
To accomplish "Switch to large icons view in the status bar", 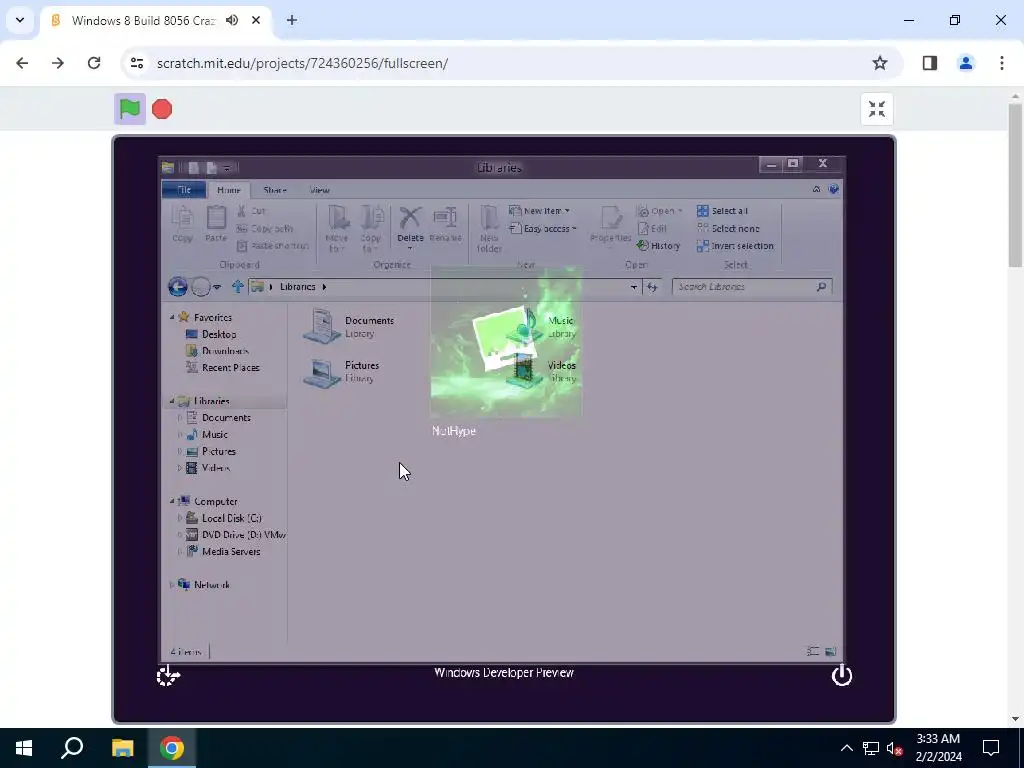I will (831, 651).
